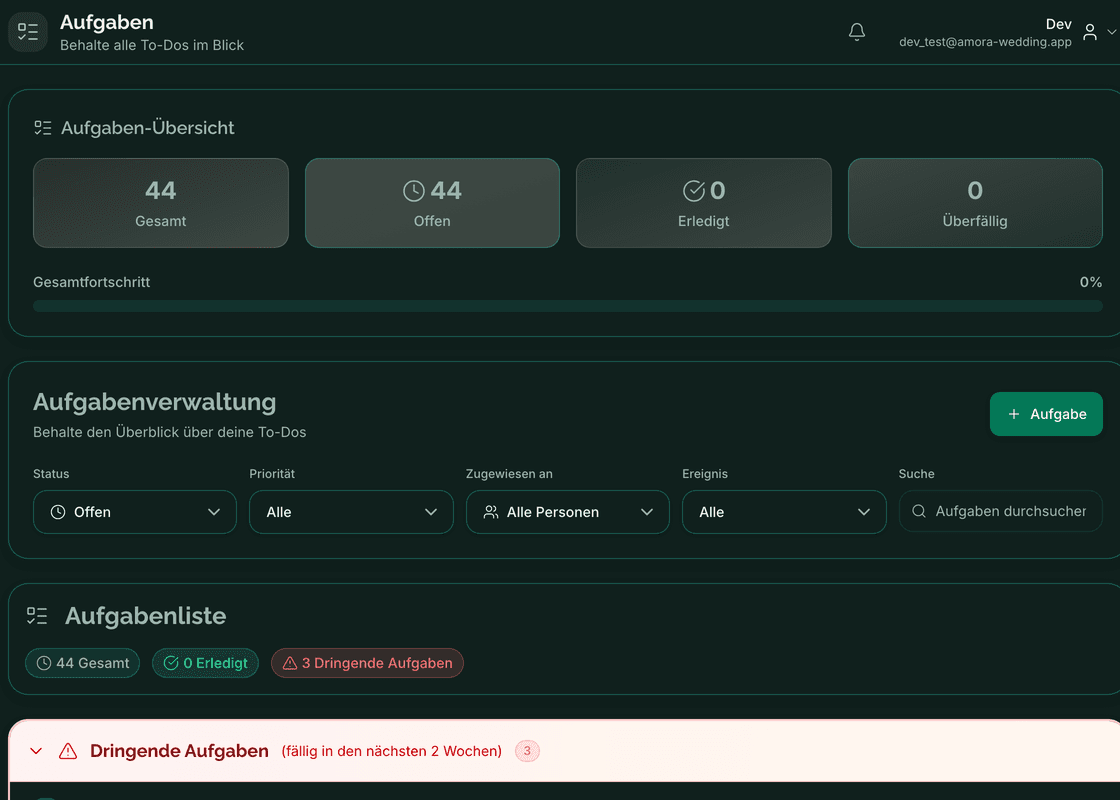Select the Offen 44 stat card
1120x800 pixels.
coord(432,203)
